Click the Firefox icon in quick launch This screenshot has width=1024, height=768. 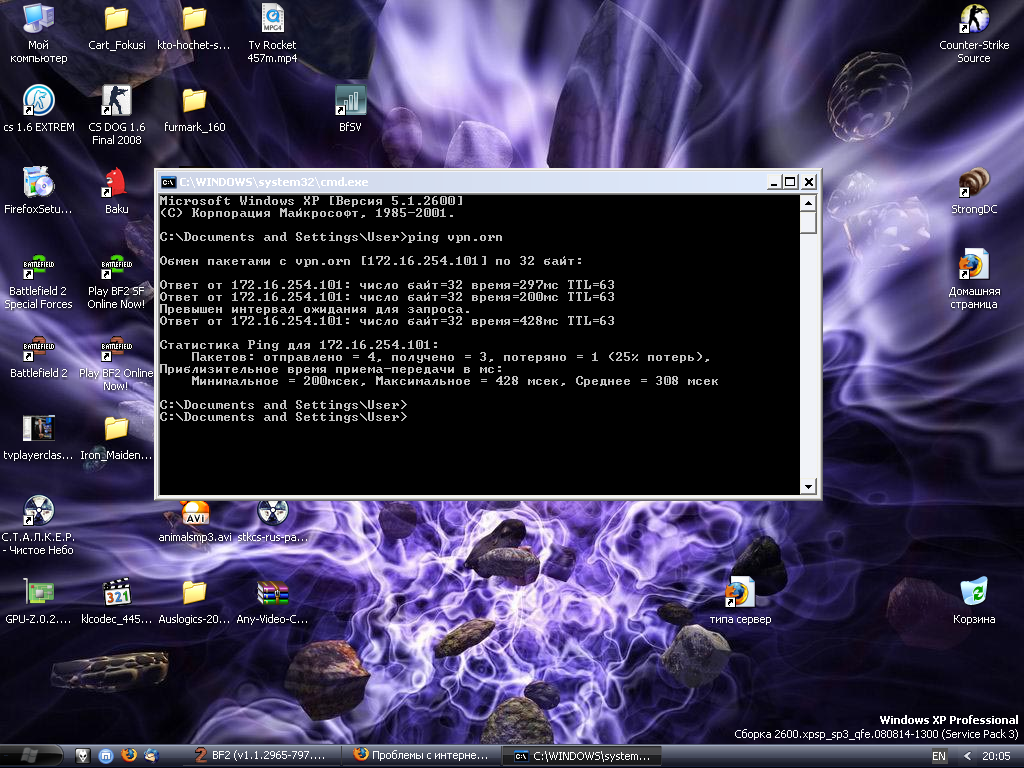coord(128,755)
